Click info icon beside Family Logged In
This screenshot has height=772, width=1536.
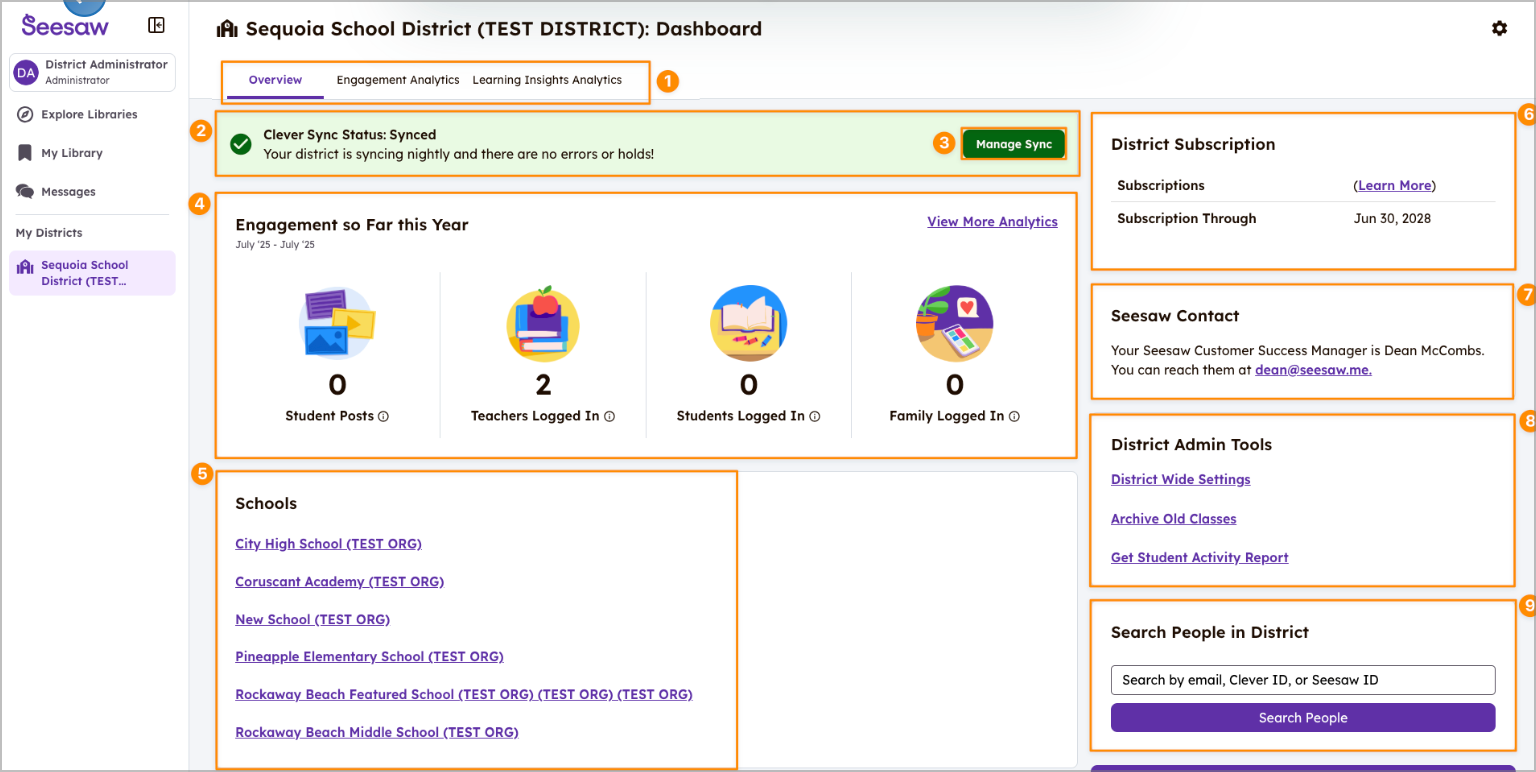1014,417
